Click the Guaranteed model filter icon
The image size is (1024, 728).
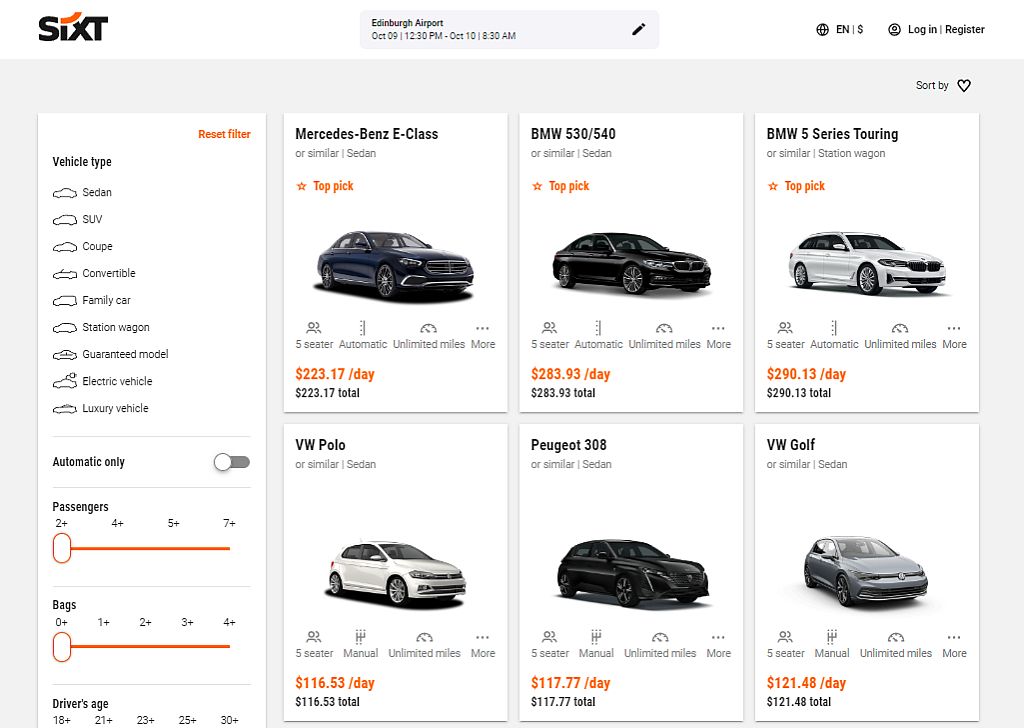click(66, 354)
